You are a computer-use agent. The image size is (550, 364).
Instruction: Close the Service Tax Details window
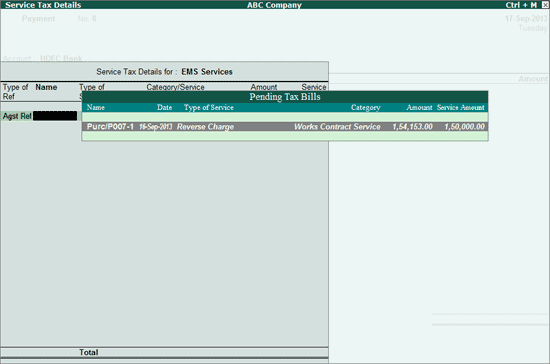click(x=545, y=5)
